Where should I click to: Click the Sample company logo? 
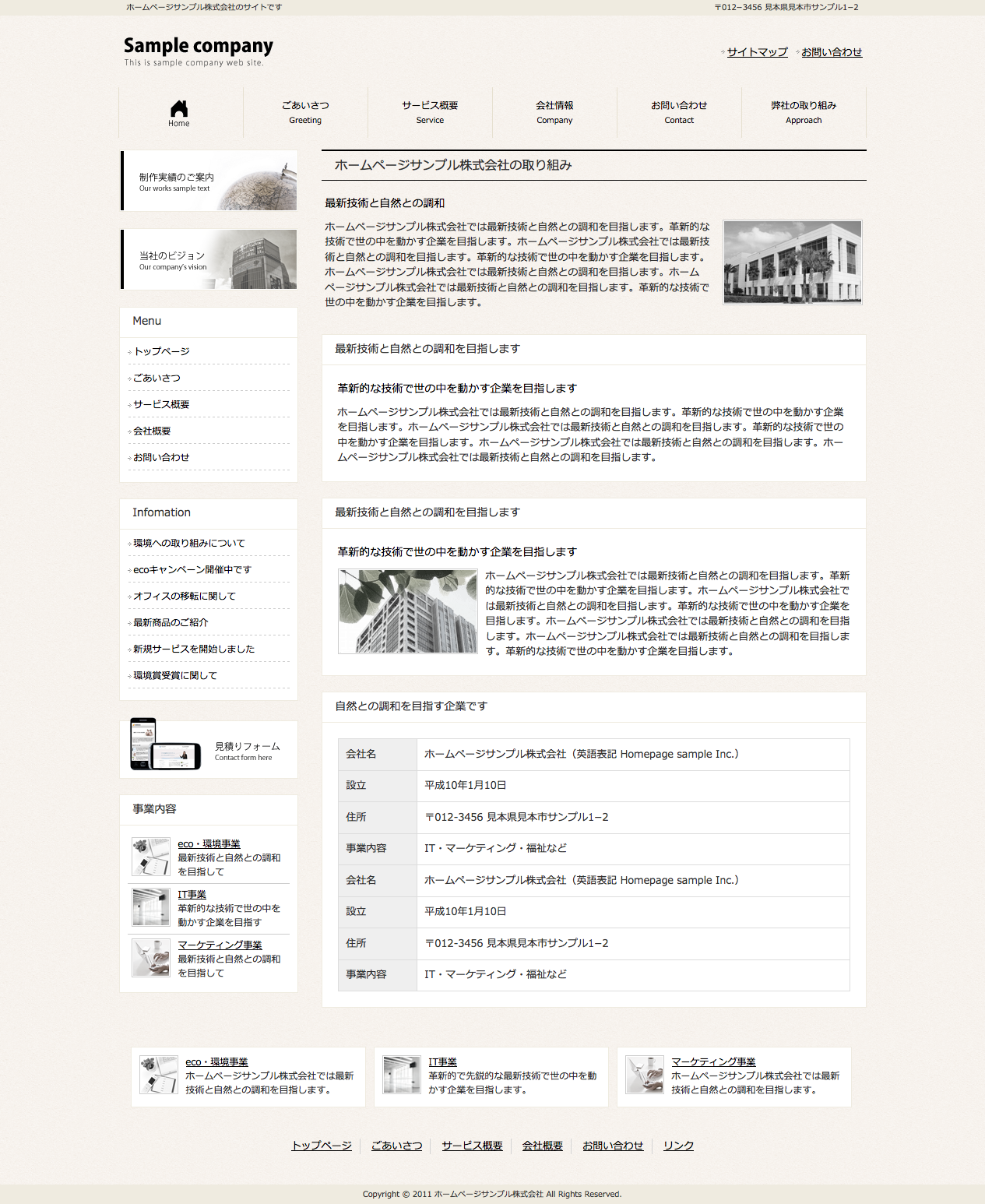pos(199,51)
